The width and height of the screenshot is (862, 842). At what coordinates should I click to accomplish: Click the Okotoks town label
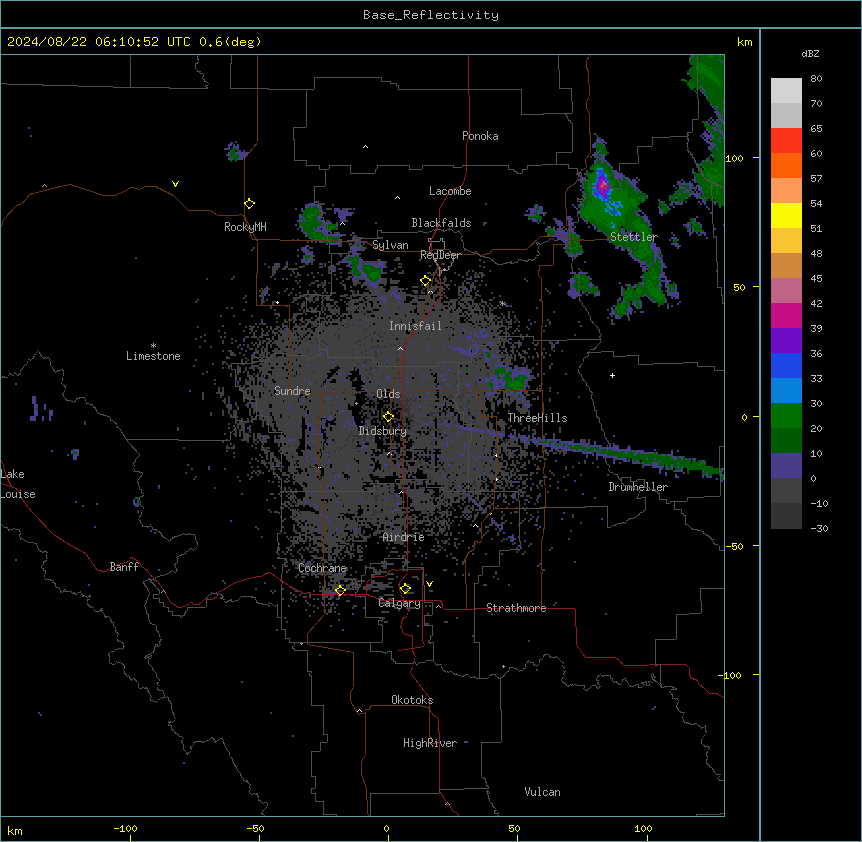tap(412, 700)
